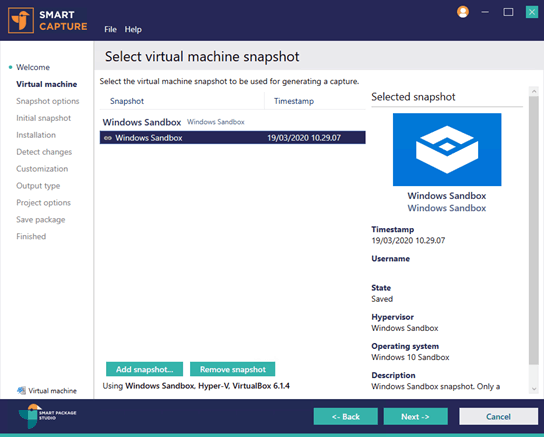The height and width of the screenshot is (437, 544).
Task: Click the 'Using Windows Sandbox, Hyper-V' status text
Action: tap(196, 386)
